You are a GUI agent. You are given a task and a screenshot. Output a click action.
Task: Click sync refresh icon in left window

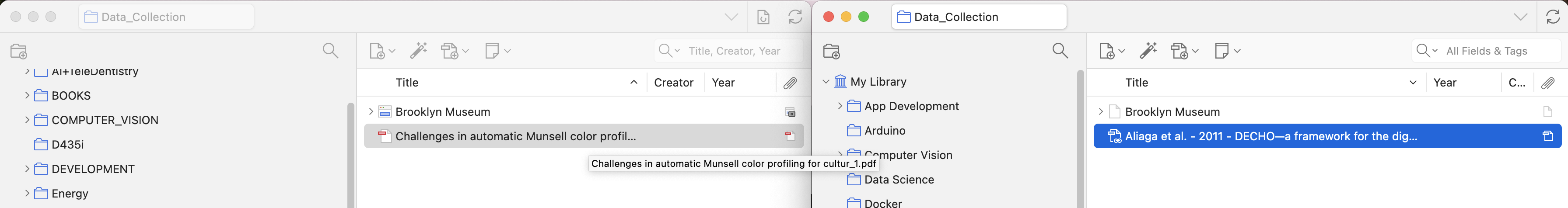[795, 17]
